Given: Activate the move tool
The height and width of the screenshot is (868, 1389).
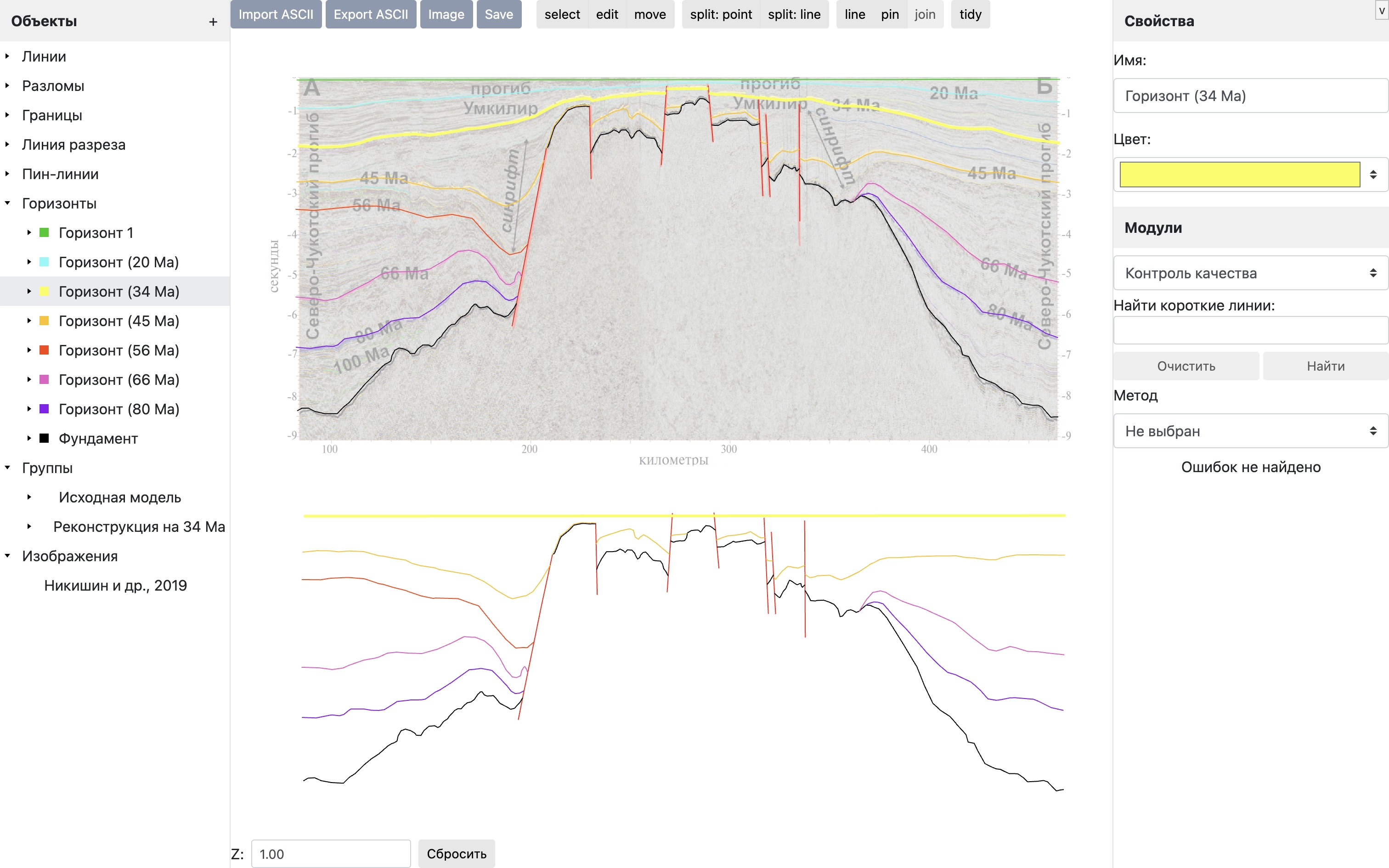Looking at the screenshot, I should tap(650, 14).
